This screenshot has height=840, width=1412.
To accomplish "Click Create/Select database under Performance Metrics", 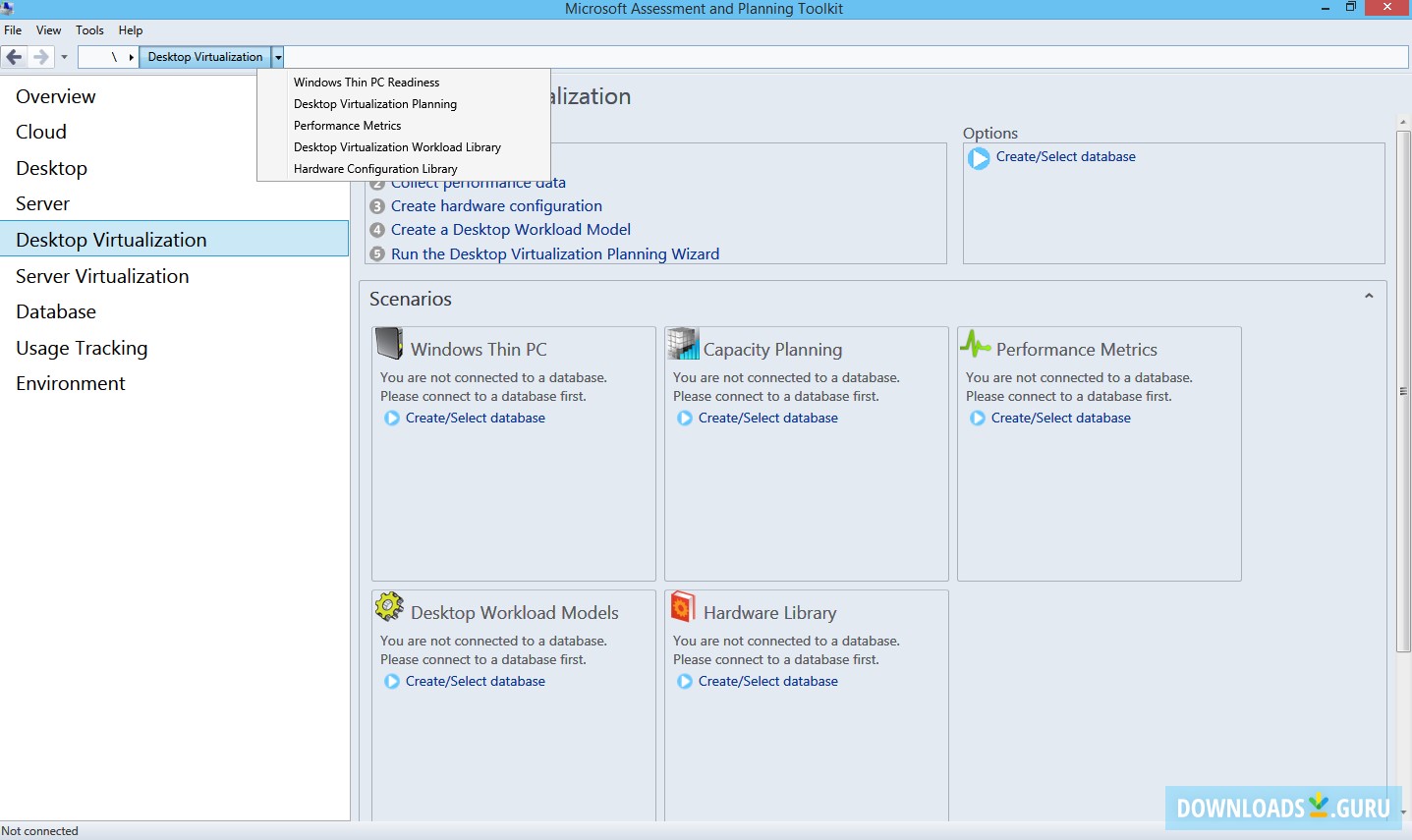I will click(1061, 418).
